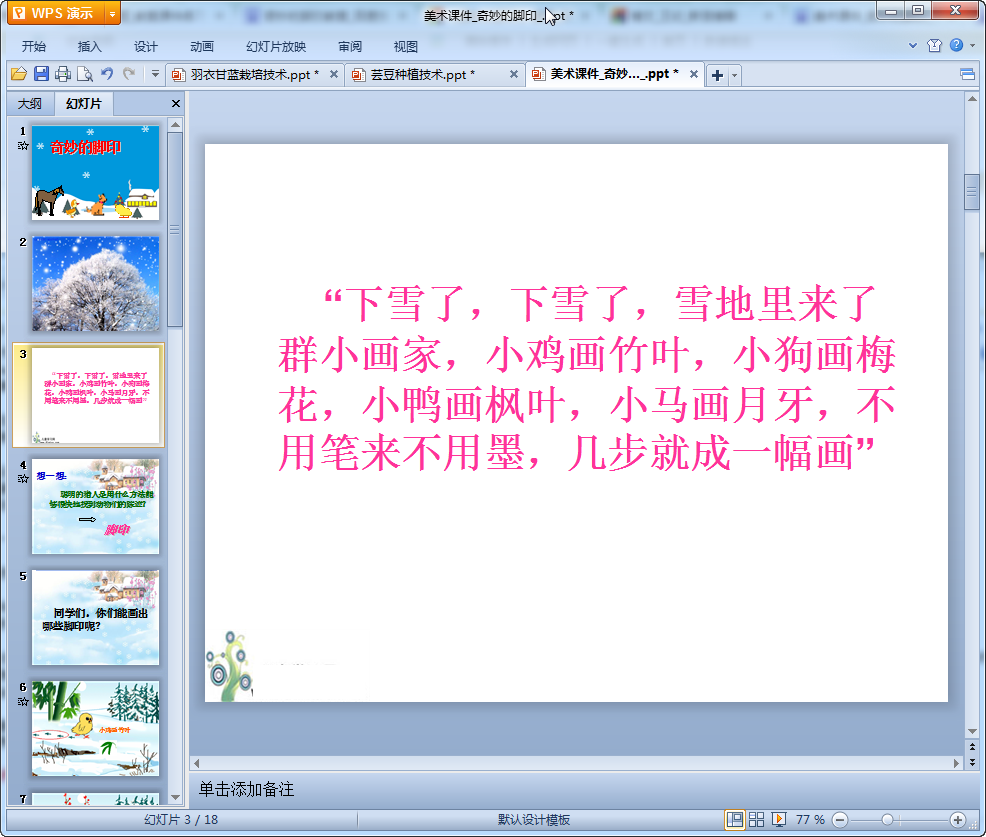Screen dimensions: 986x837
Task: Open help question mark icon
Action: 956,45
